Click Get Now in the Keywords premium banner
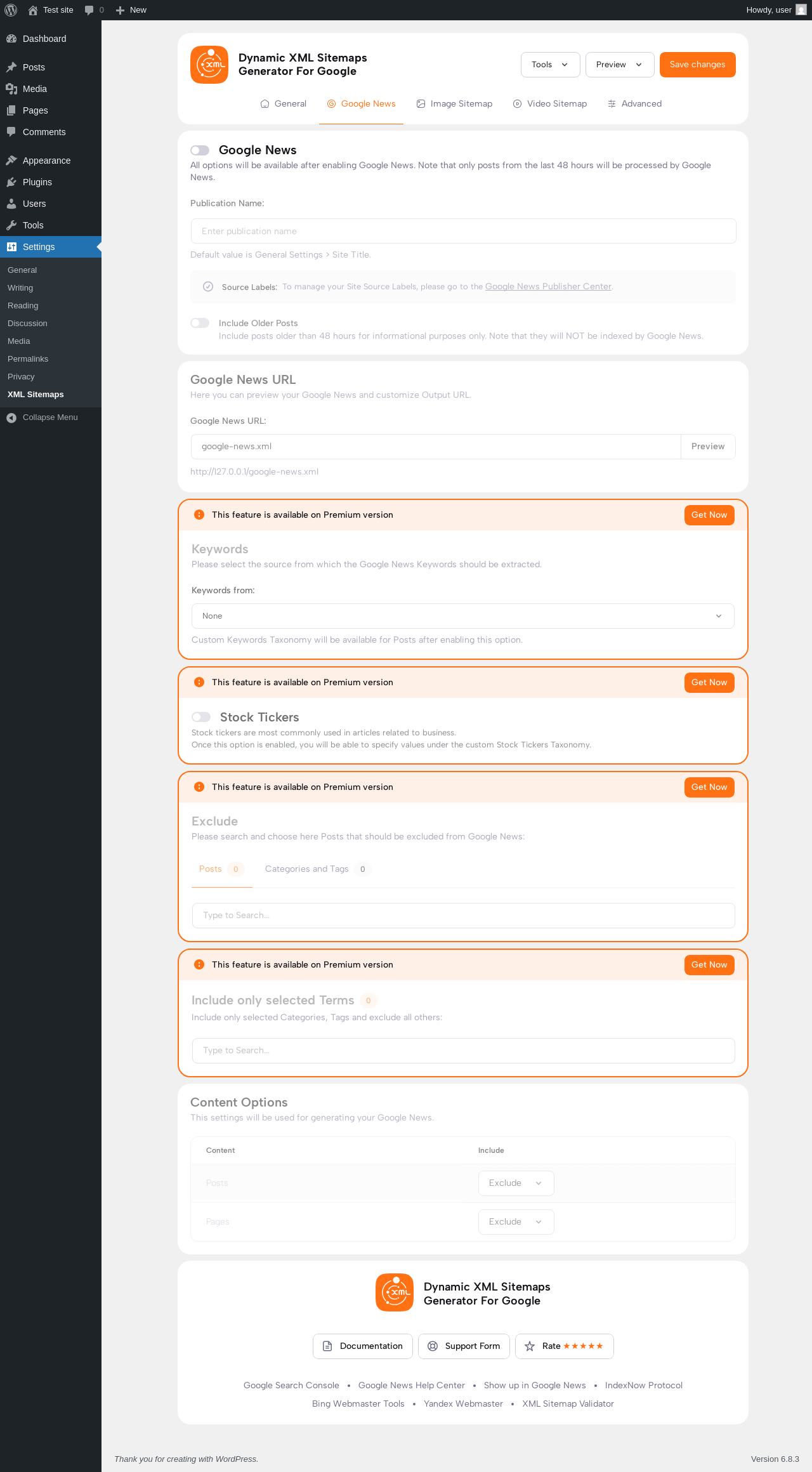The height and width of the screenshot is (1472, 812). (709, 515)
